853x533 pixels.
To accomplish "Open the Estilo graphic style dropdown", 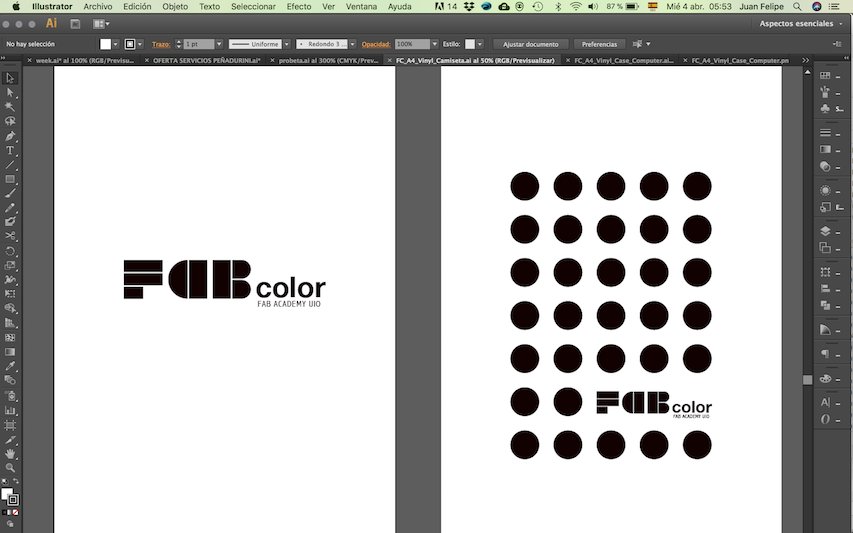I will [x=479, y=44].
